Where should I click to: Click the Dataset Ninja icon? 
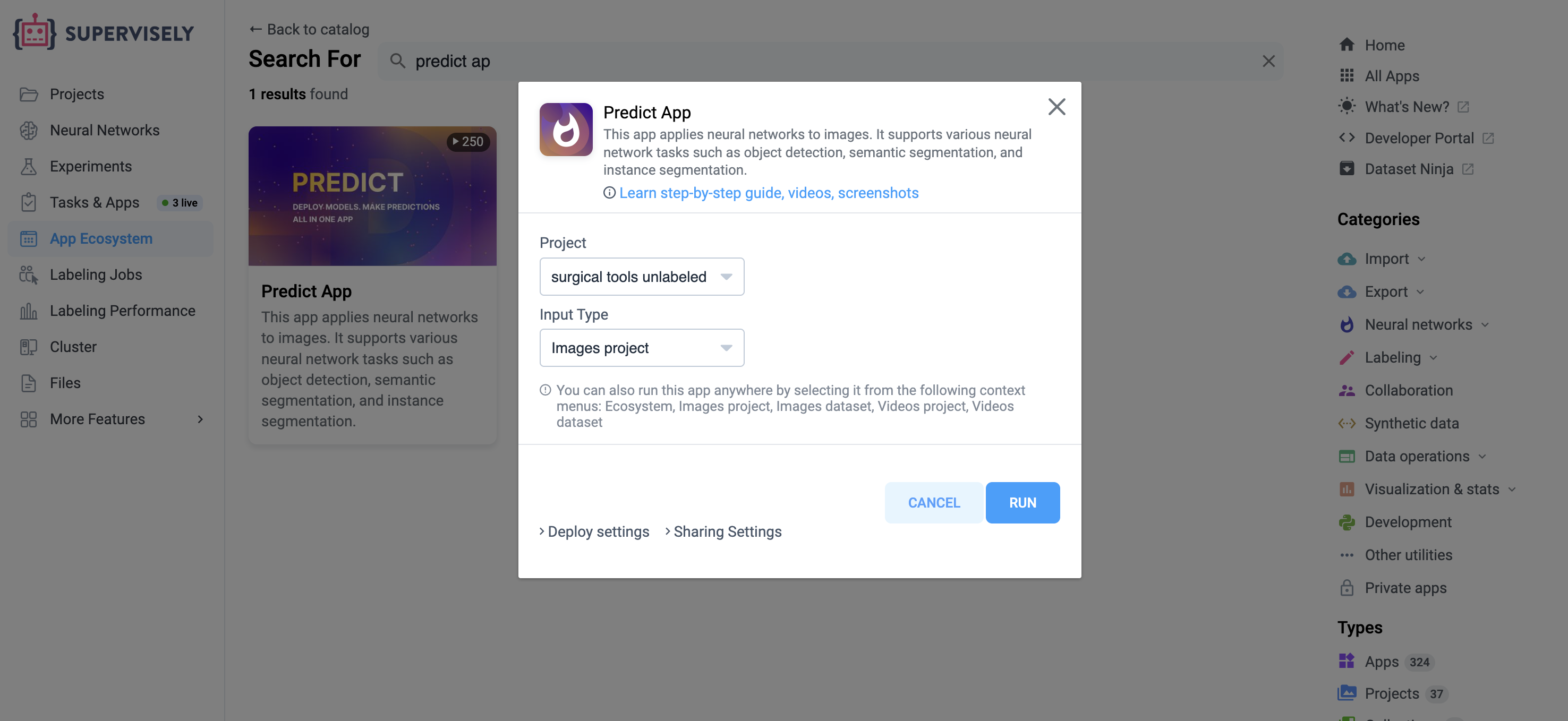point(1347,169)
